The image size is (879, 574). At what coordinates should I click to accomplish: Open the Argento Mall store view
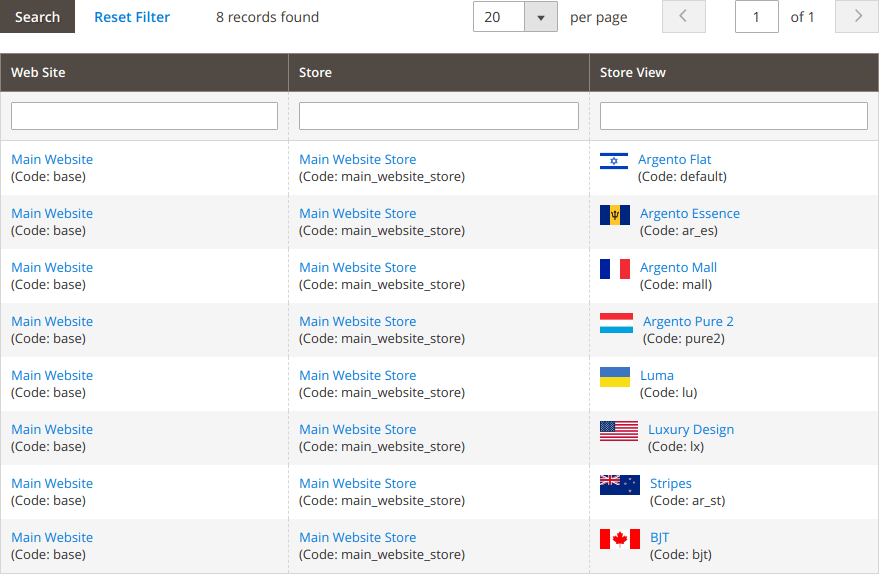(x=678, y=267)
